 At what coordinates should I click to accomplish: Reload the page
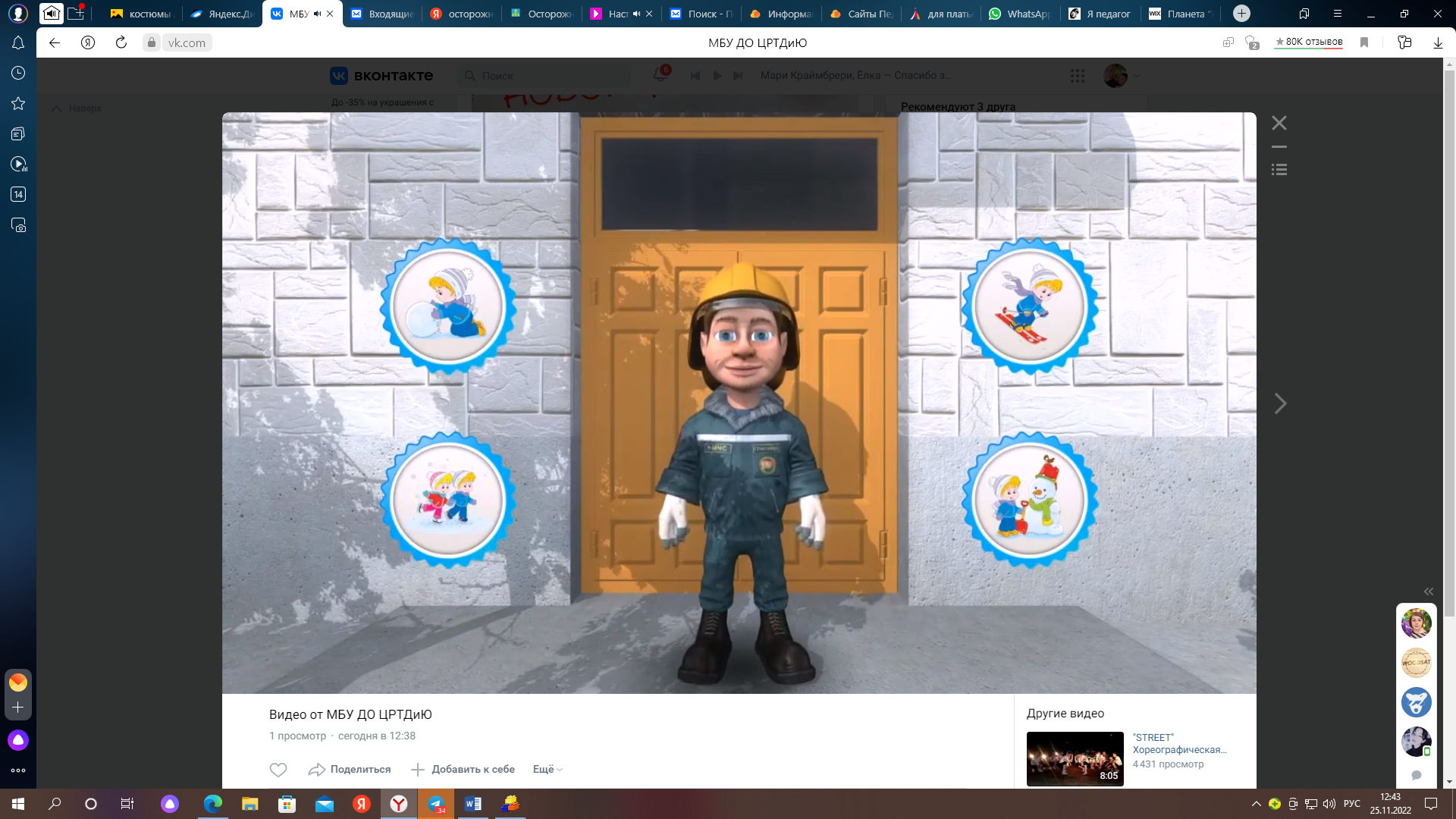click(x=121, y=42)
